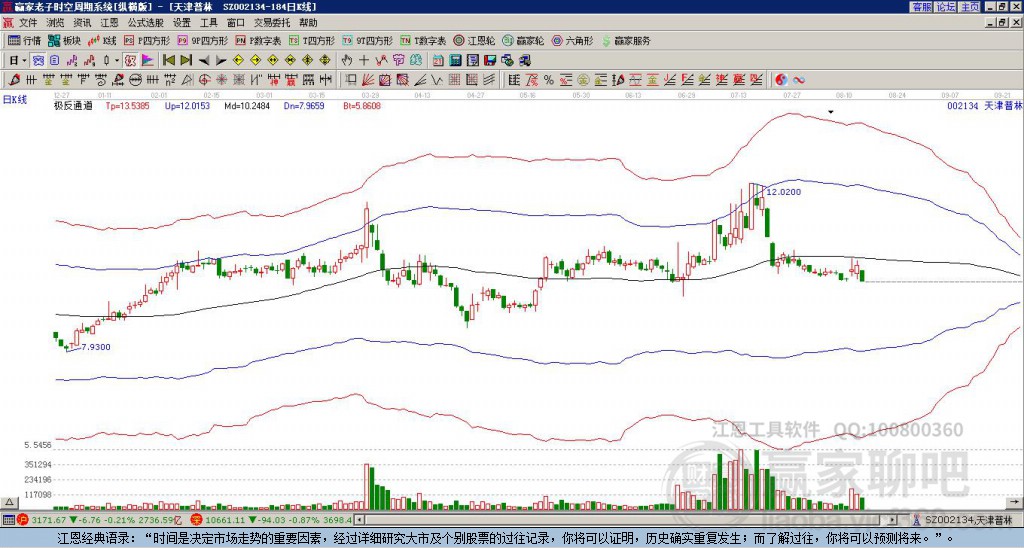The width and height of the screenshot is (1024, 548).
Task: Open the 江恩轮 Gann wheel
Action: pyautogui.click(x=475, y=40)
